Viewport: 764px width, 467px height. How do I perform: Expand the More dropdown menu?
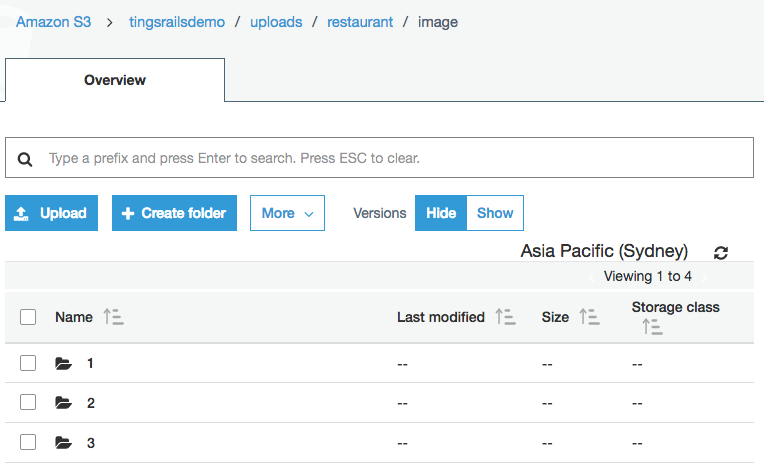[x=287, y=213]
